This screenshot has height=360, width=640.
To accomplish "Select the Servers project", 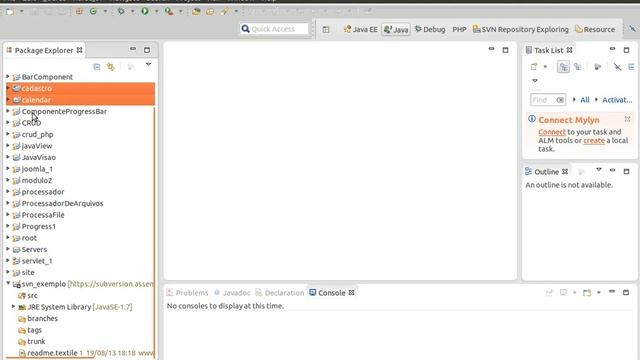I will pyautogui.click(x=34, y=249).
